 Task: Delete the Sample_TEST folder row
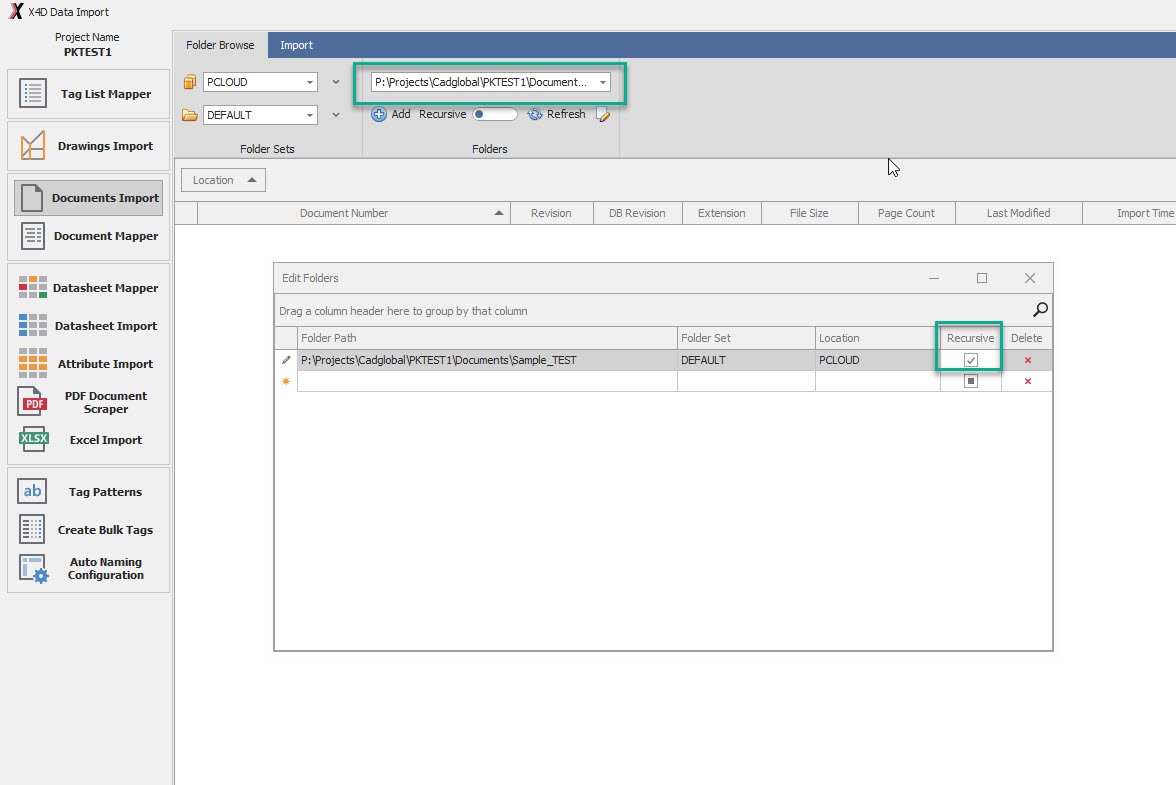pyautogui.click(x=1027, y=360)
